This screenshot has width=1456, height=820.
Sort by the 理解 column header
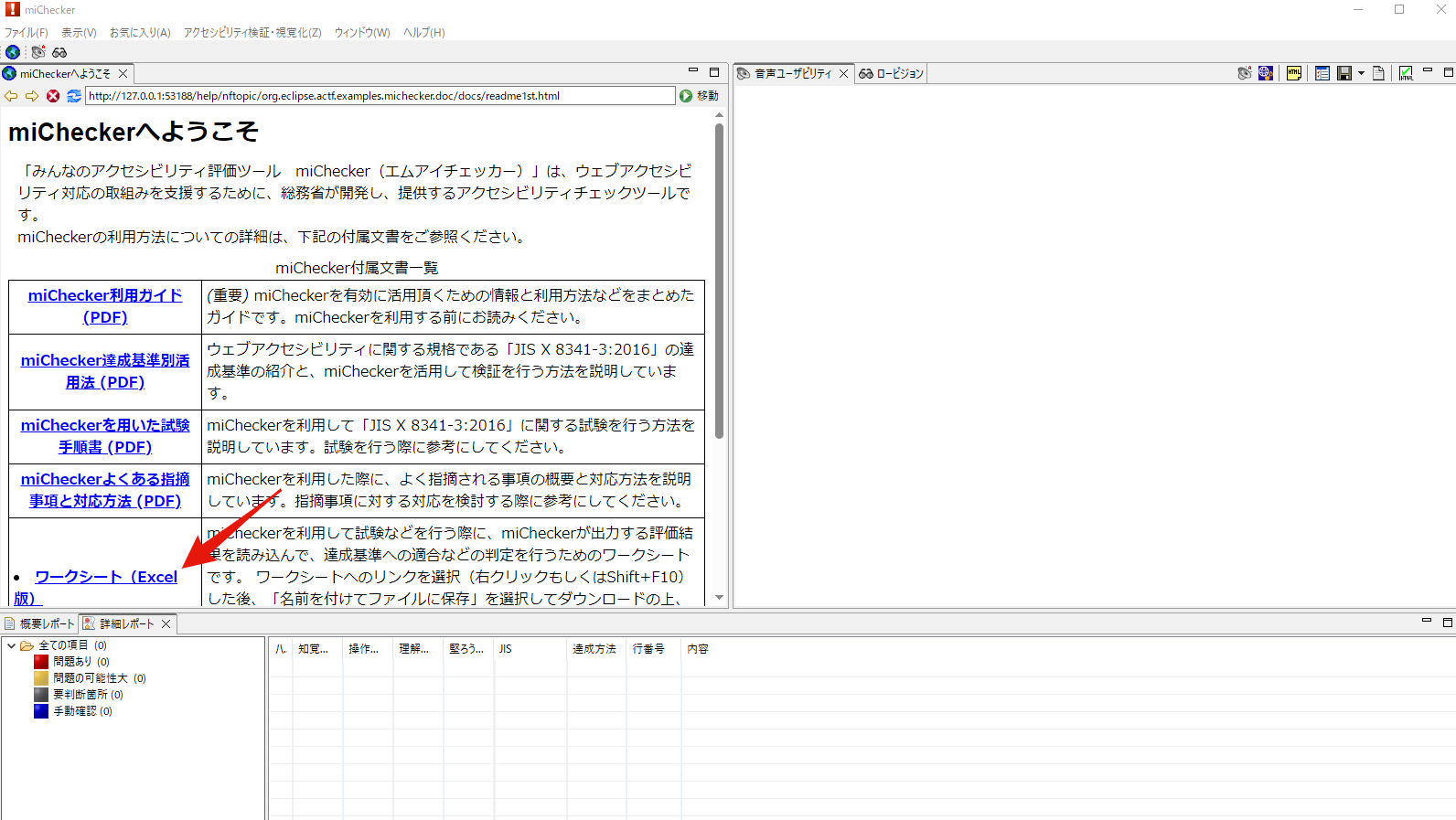point(418,649)
